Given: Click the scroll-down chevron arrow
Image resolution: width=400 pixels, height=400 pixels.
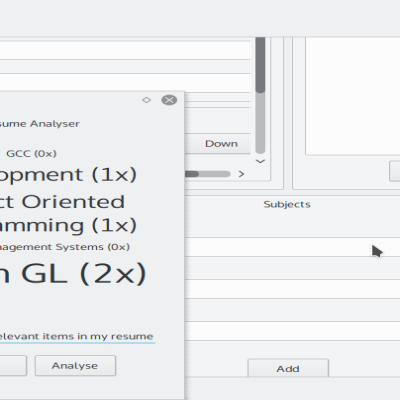Looking at the screenshot, I should click(260, 161).
